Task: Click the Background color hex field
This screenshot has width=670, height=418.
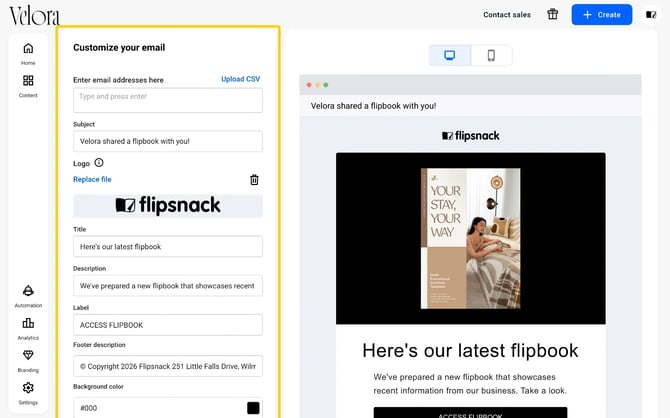Action: coord(168,408)
